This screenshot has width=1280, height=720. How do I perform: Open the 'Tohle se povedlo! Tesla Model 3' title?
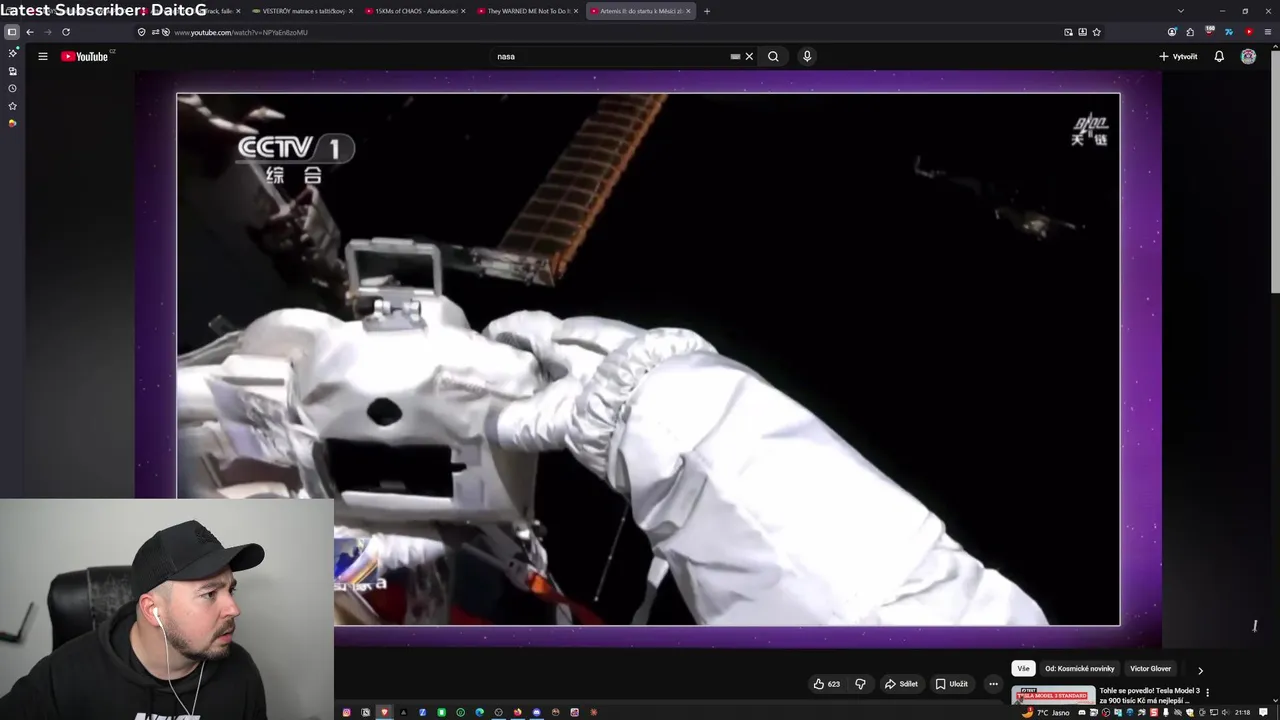[x=1149, y=695]
